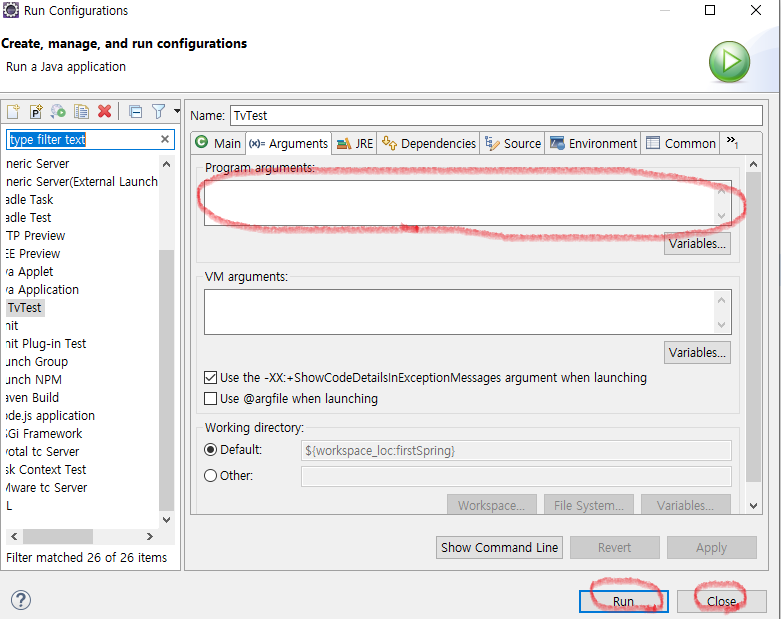Screen dimensions: 781x619
Task: Select TvTest configuration in tree
Action: (25, 308)
